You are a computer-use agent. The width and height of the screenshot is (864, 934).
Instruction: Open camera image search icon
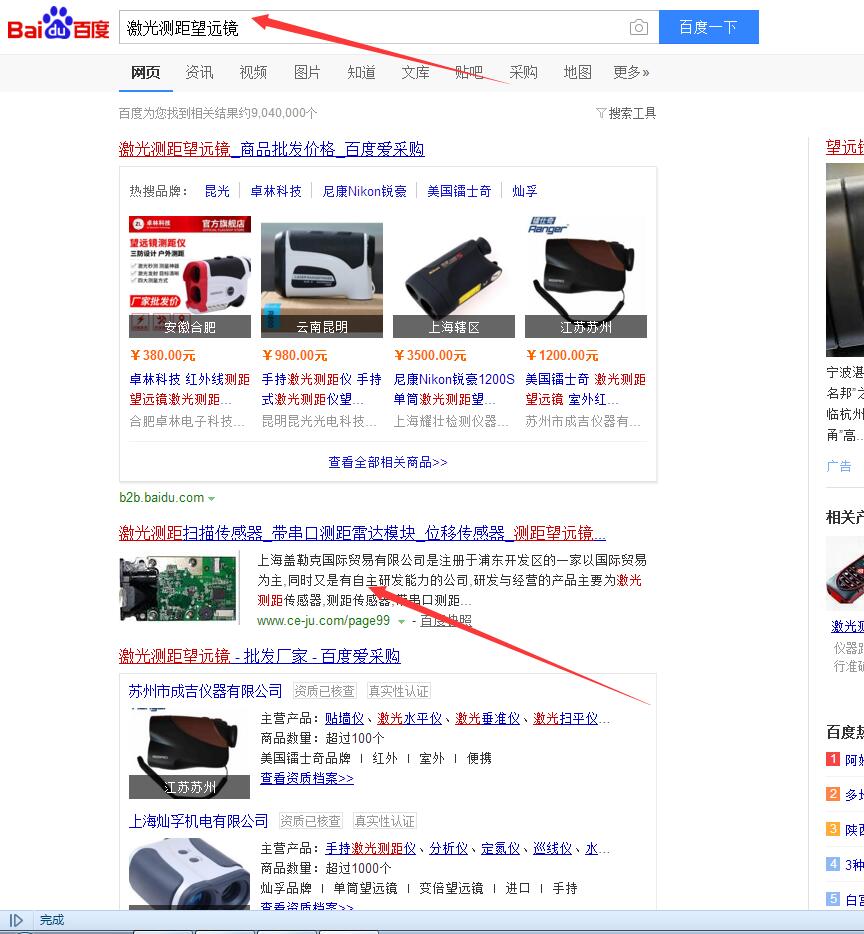point(638,27)
